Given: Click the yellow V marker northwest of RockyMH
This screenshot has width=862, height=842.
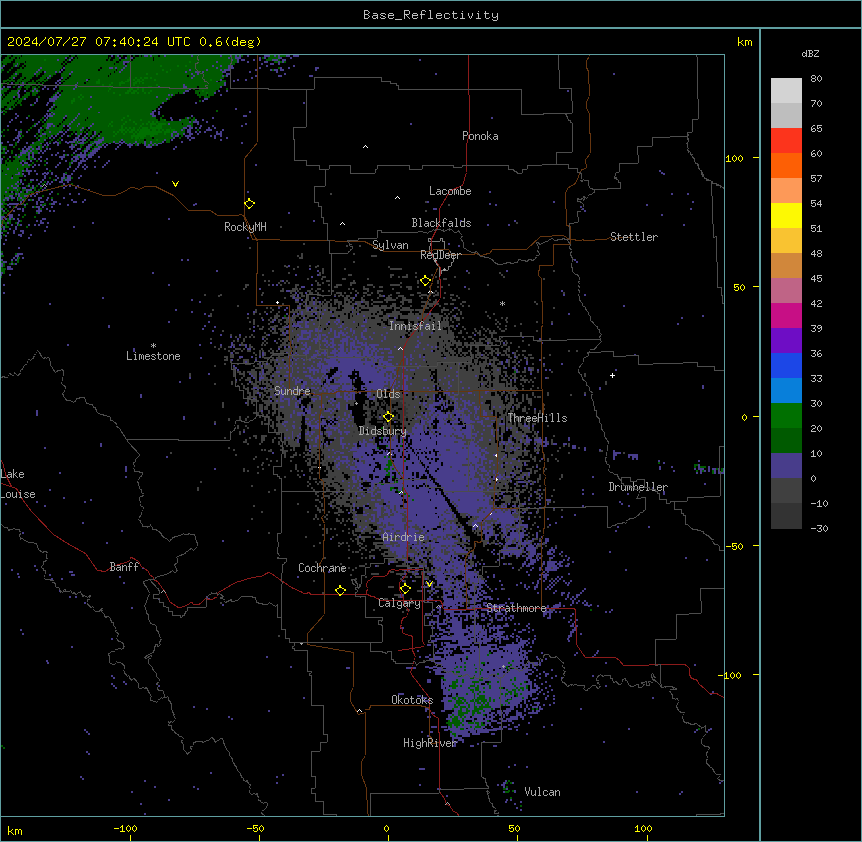Looking at the screenshot, I should pyautogui.click(x=175, y=184).
